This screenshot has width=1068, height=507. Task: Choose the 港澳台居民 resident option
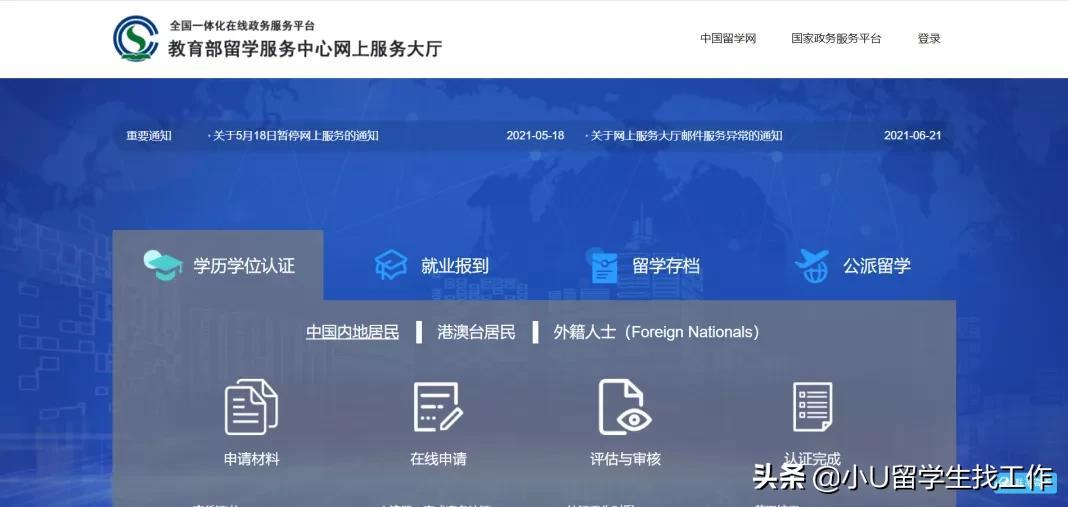[x=476, y=332]
